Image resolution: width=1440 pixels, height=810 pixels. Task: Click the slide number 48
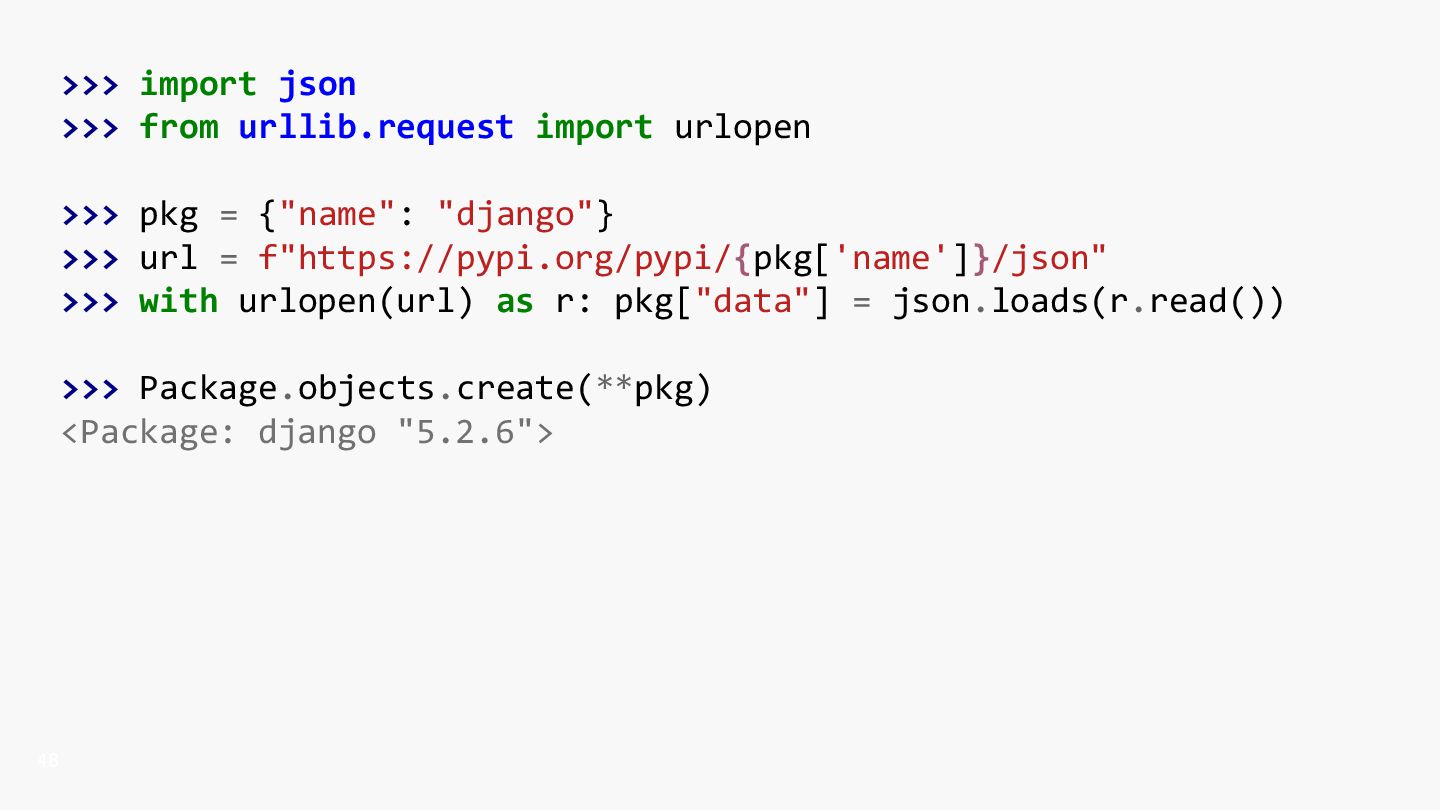point(48,762)
